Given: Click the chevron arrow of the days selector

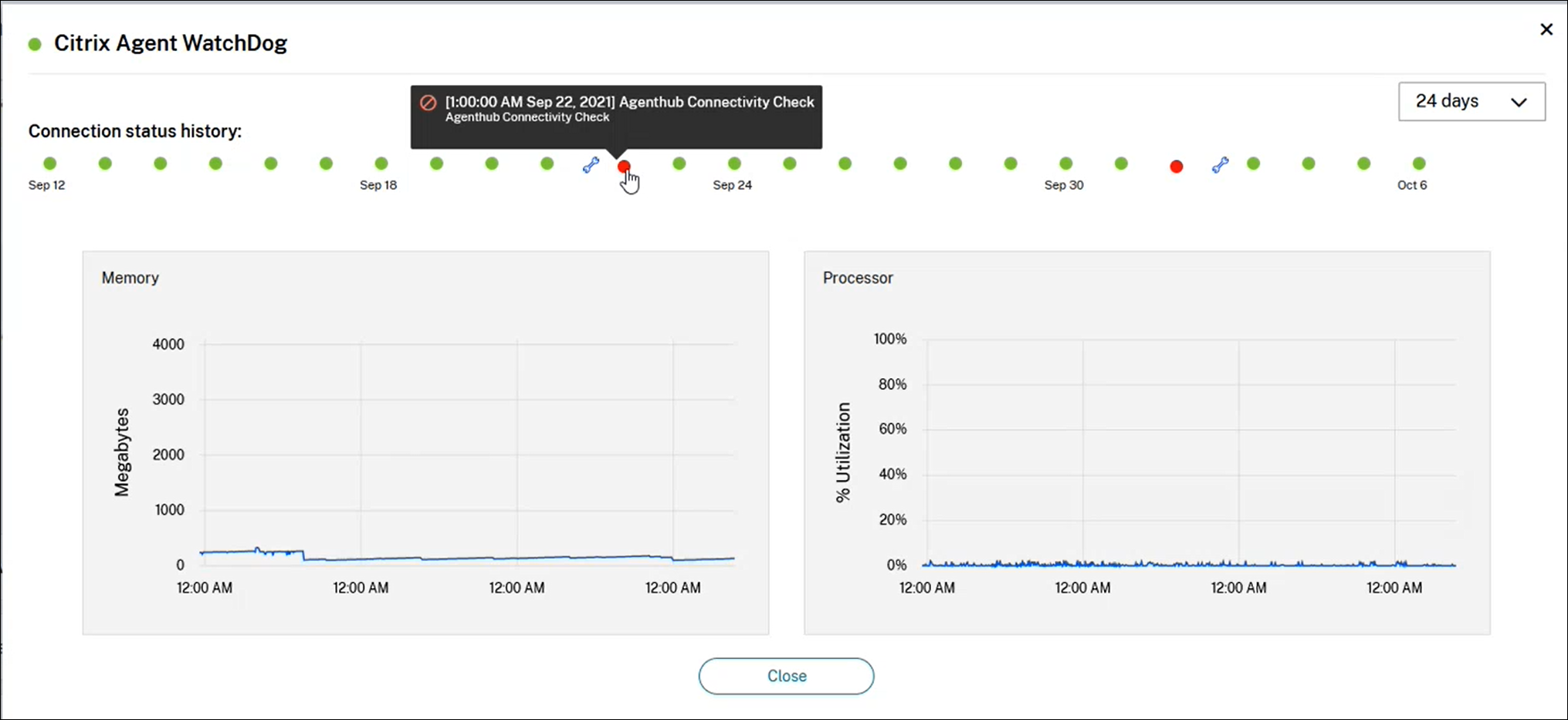Looking at the screenshot, I should tap(1519, 103).
